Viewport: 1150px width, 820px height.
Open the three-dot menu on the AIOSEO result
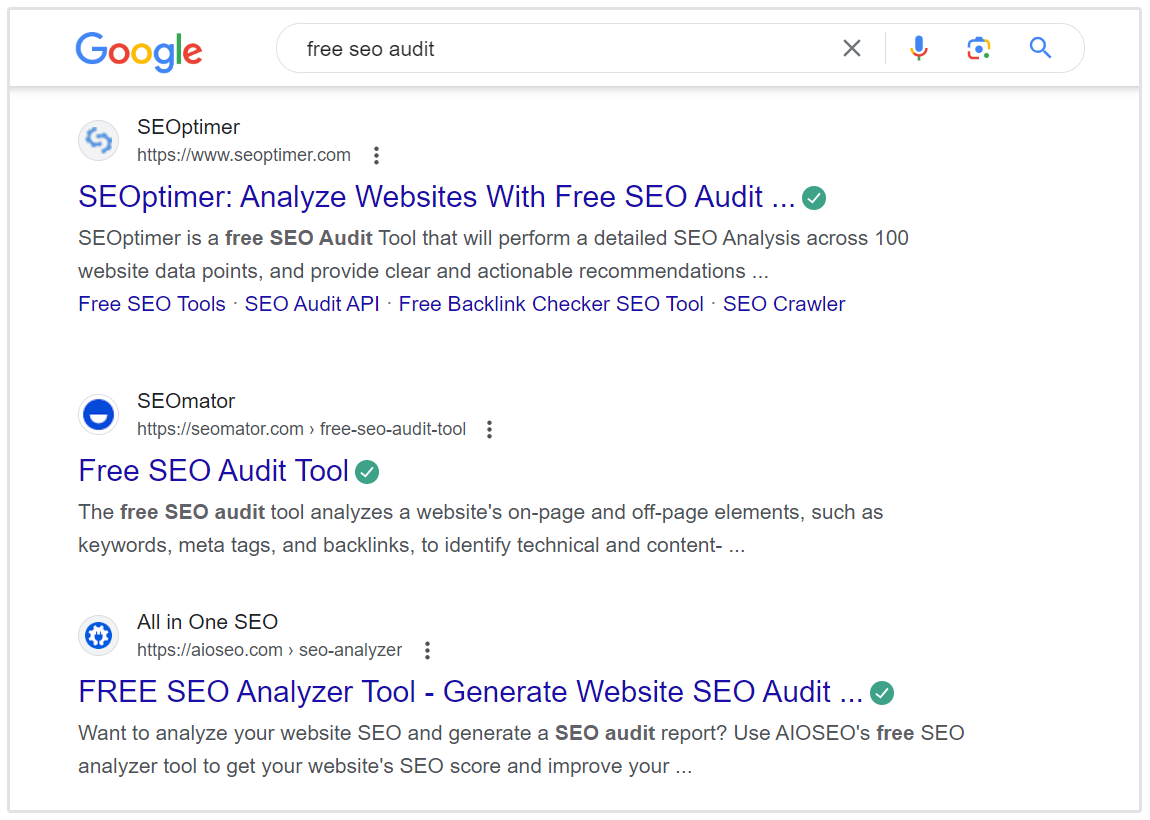[x=426, y=649]
